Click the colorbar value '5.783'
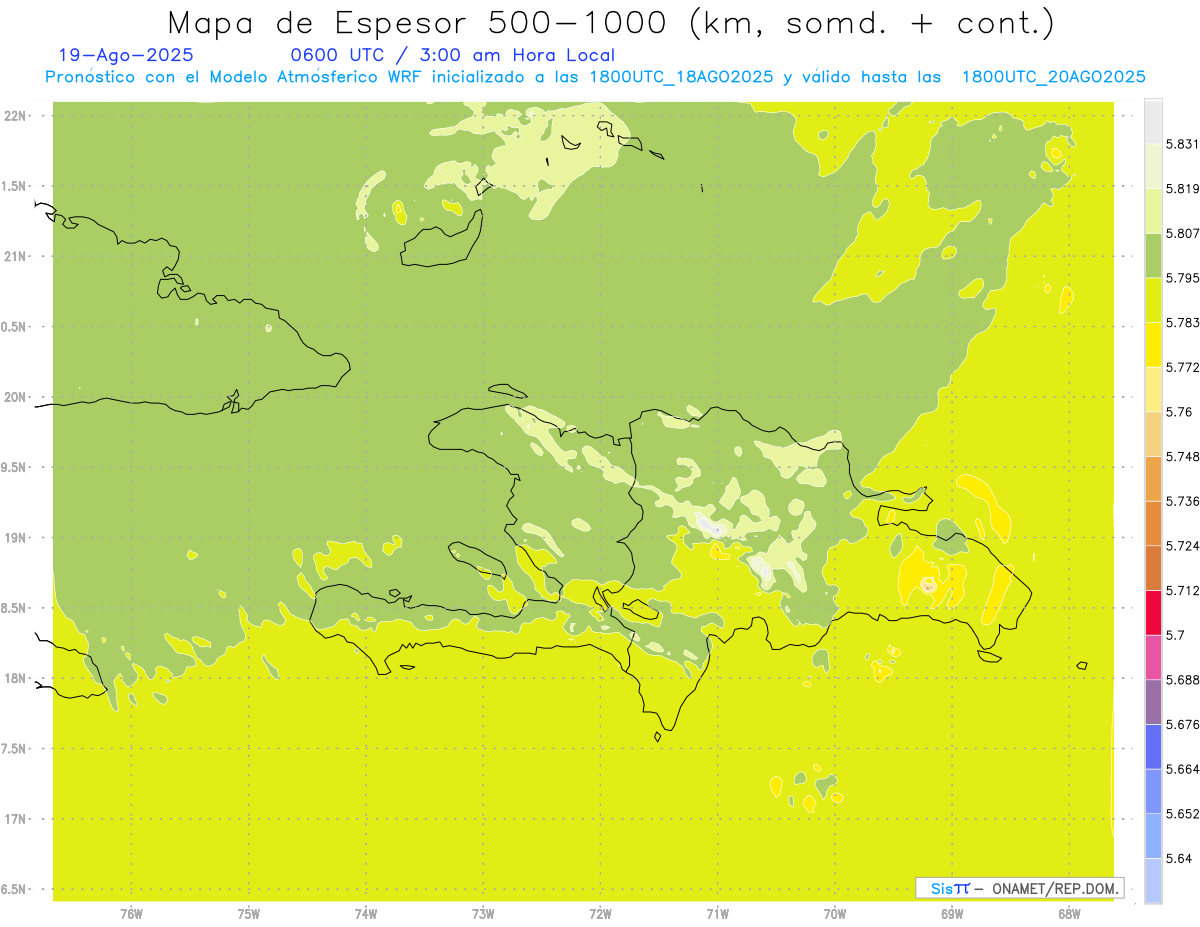Image resolution: width=1200 pixels, height=927 pixels. [x=1182, y=322]
